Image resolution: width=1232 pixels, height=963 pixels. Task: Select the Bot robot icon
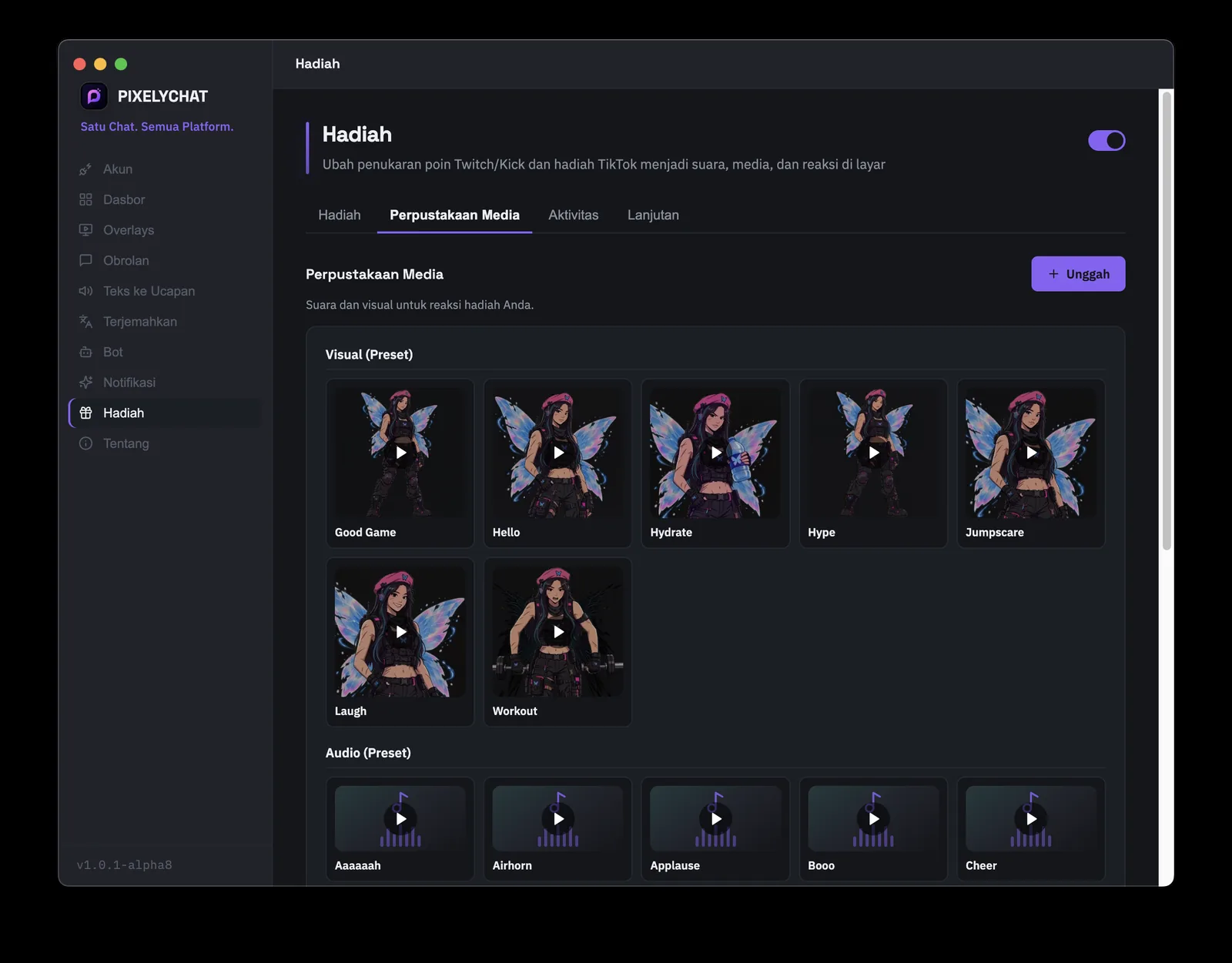coord(85,352)
